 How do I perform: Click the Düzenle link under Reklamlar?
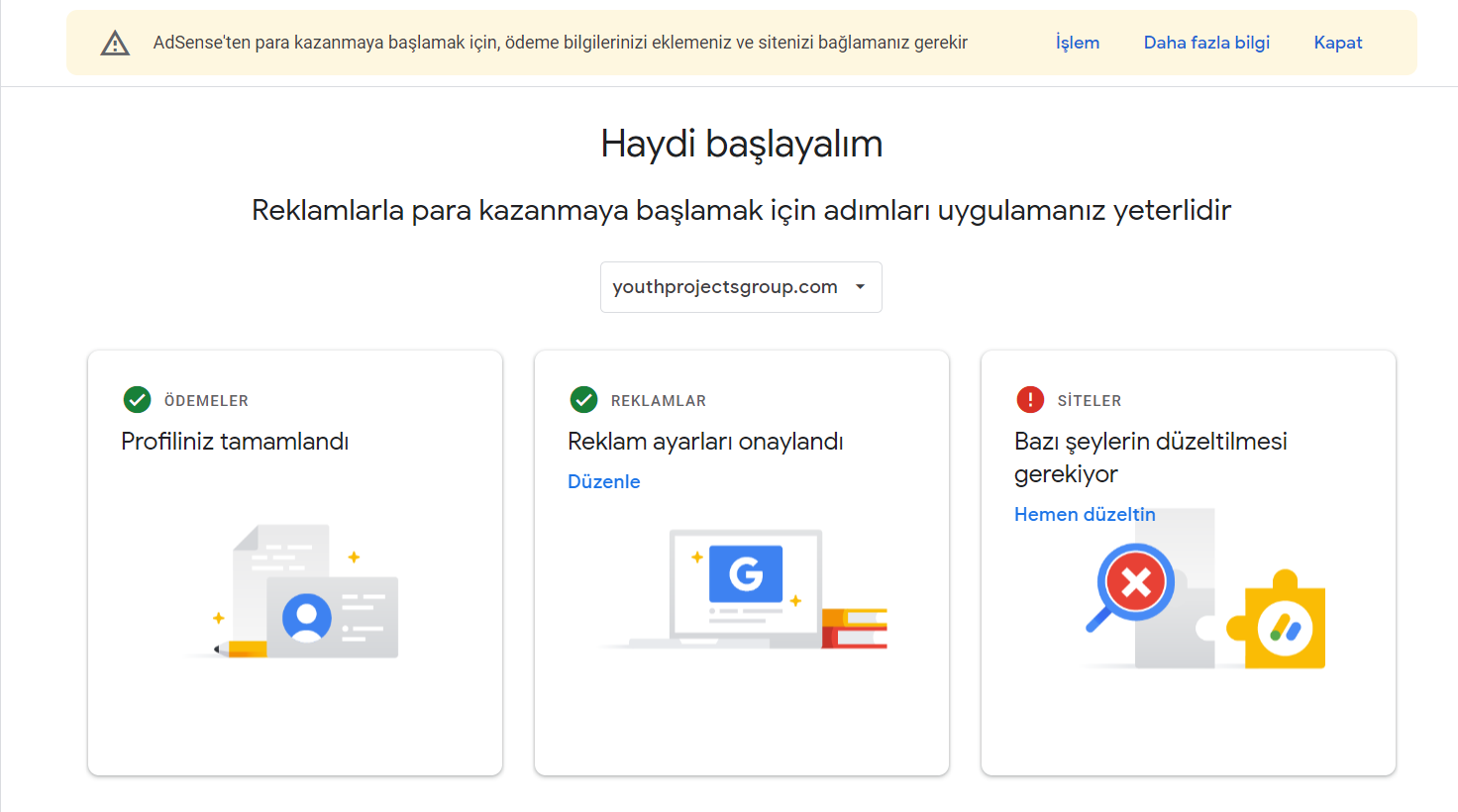pos(604,482)
